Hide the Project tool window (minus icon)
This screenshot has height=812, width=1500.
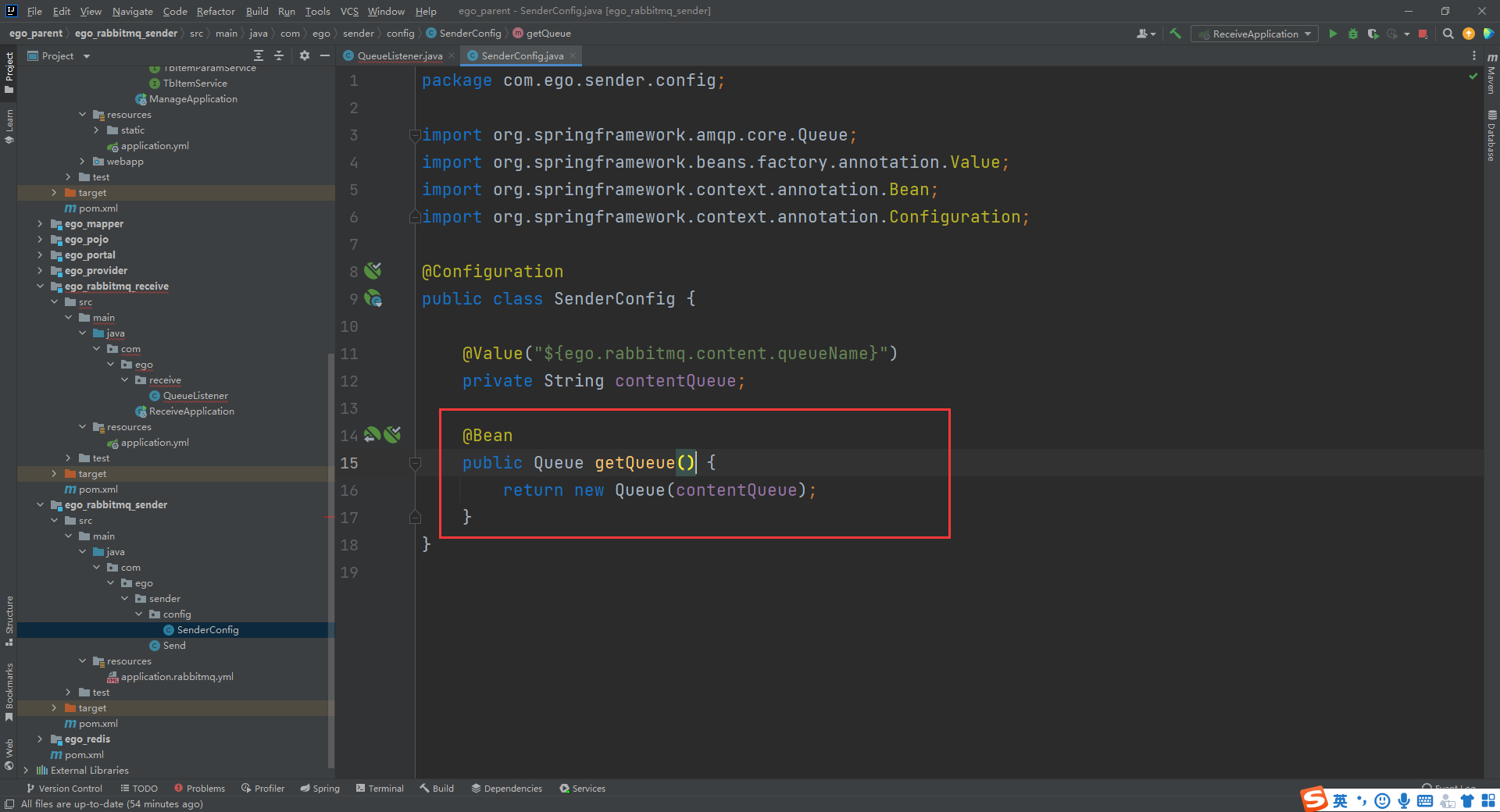[x=325, y=55]
